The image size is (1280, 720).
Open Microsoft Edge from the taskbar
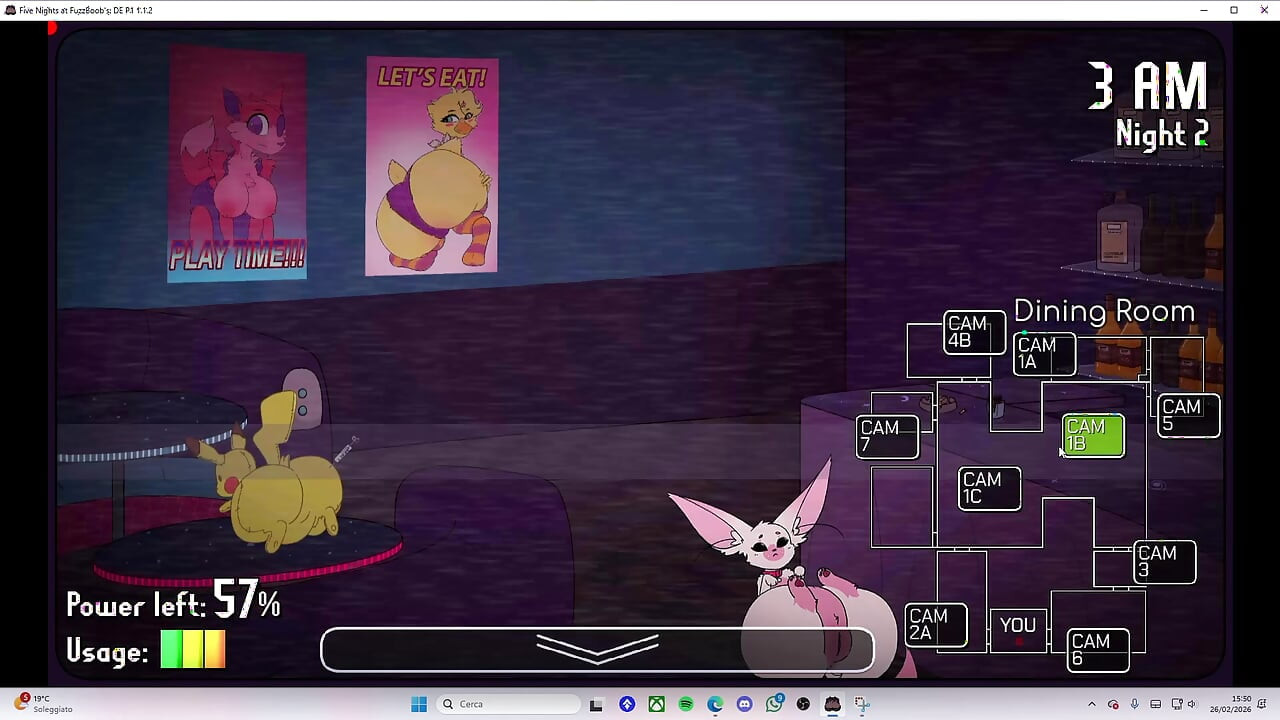coord(715,704)
